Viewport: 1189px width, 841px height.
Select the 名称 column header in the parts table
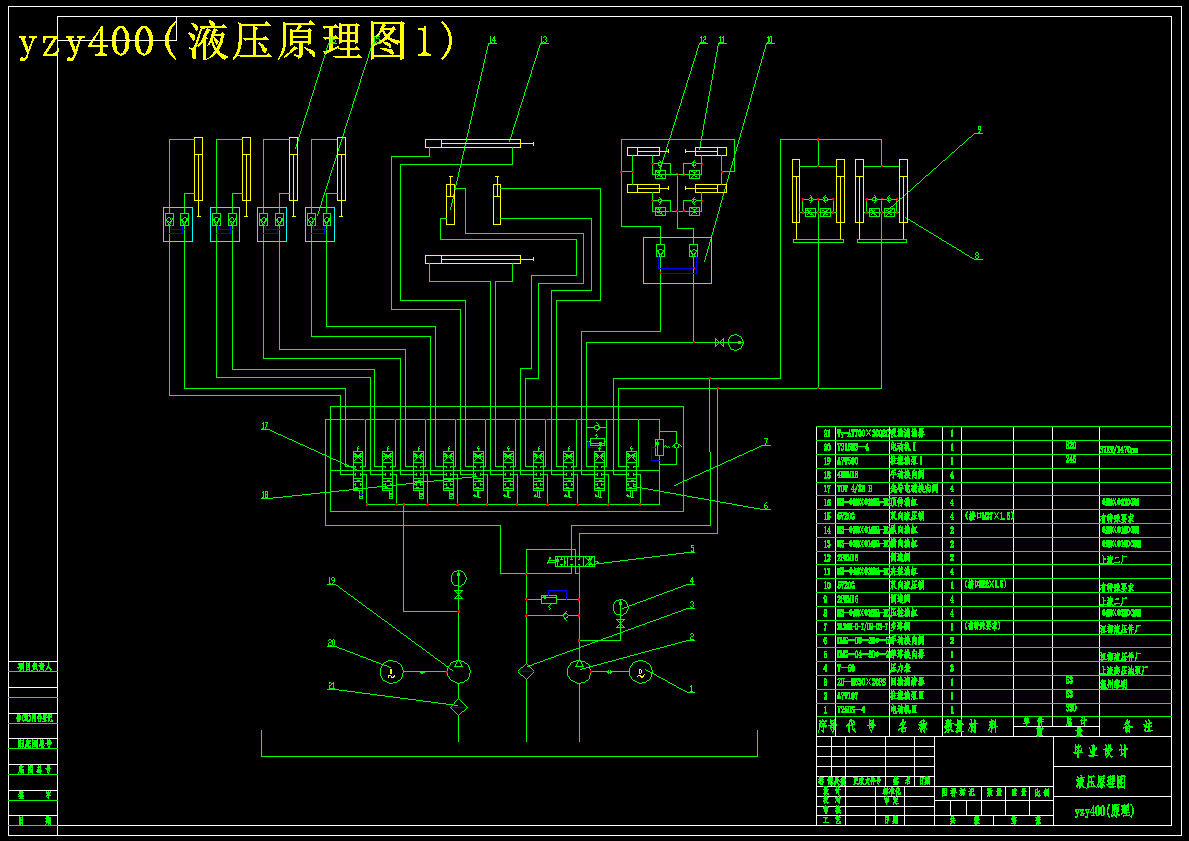pos(913,726)
